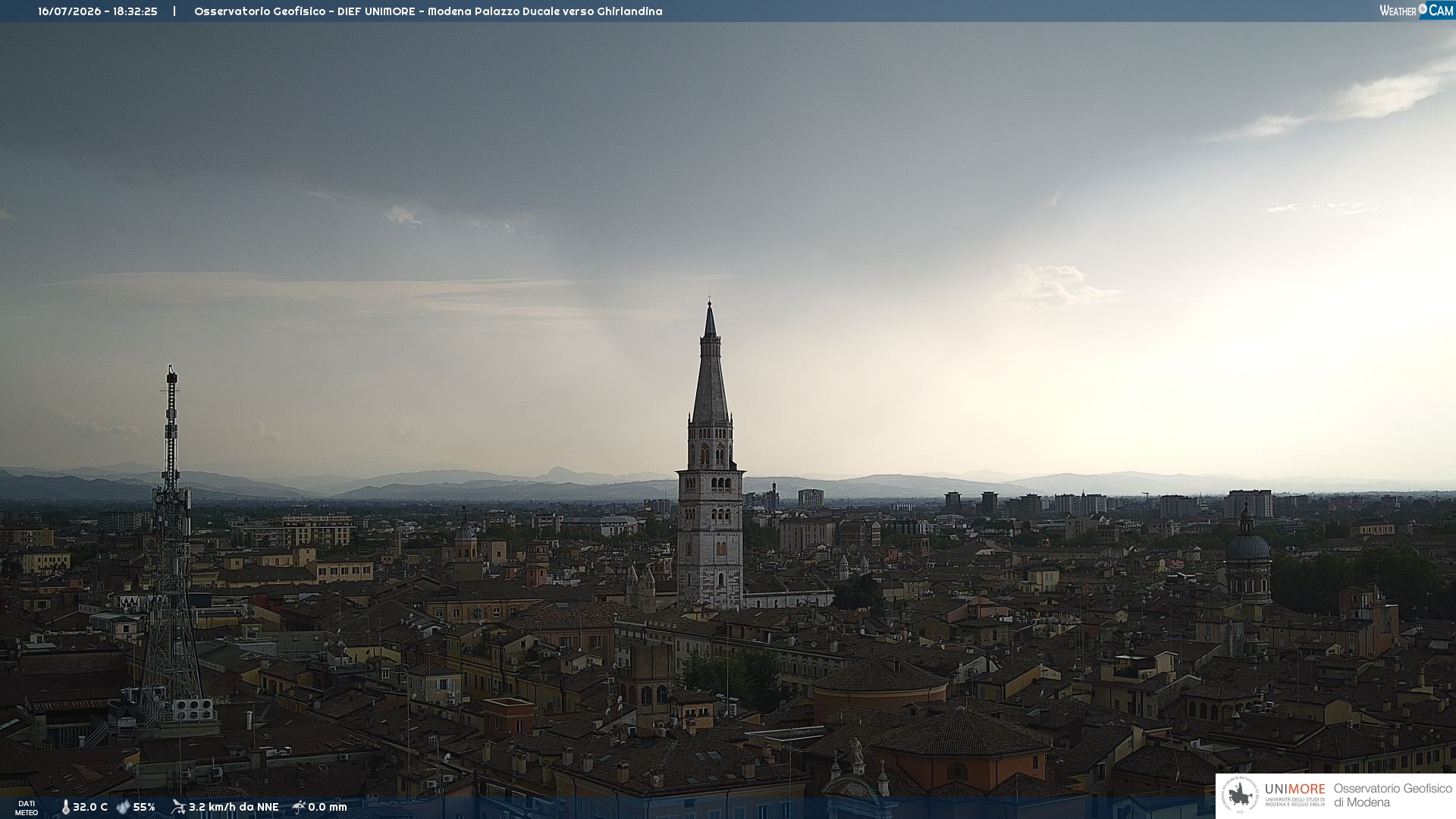
Task: Click the UNIMORE university seal emblem
Action: [x=1240, y=795]
